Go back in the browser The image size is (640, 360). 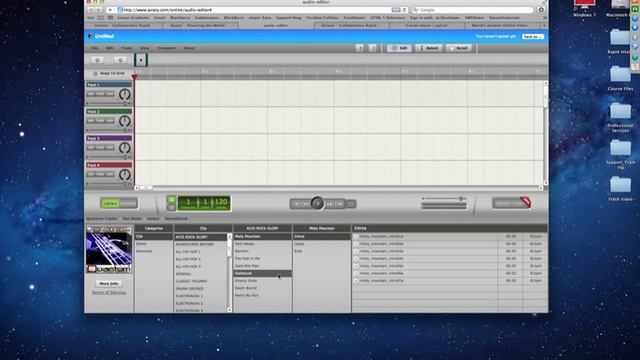(x=91, y=10)
